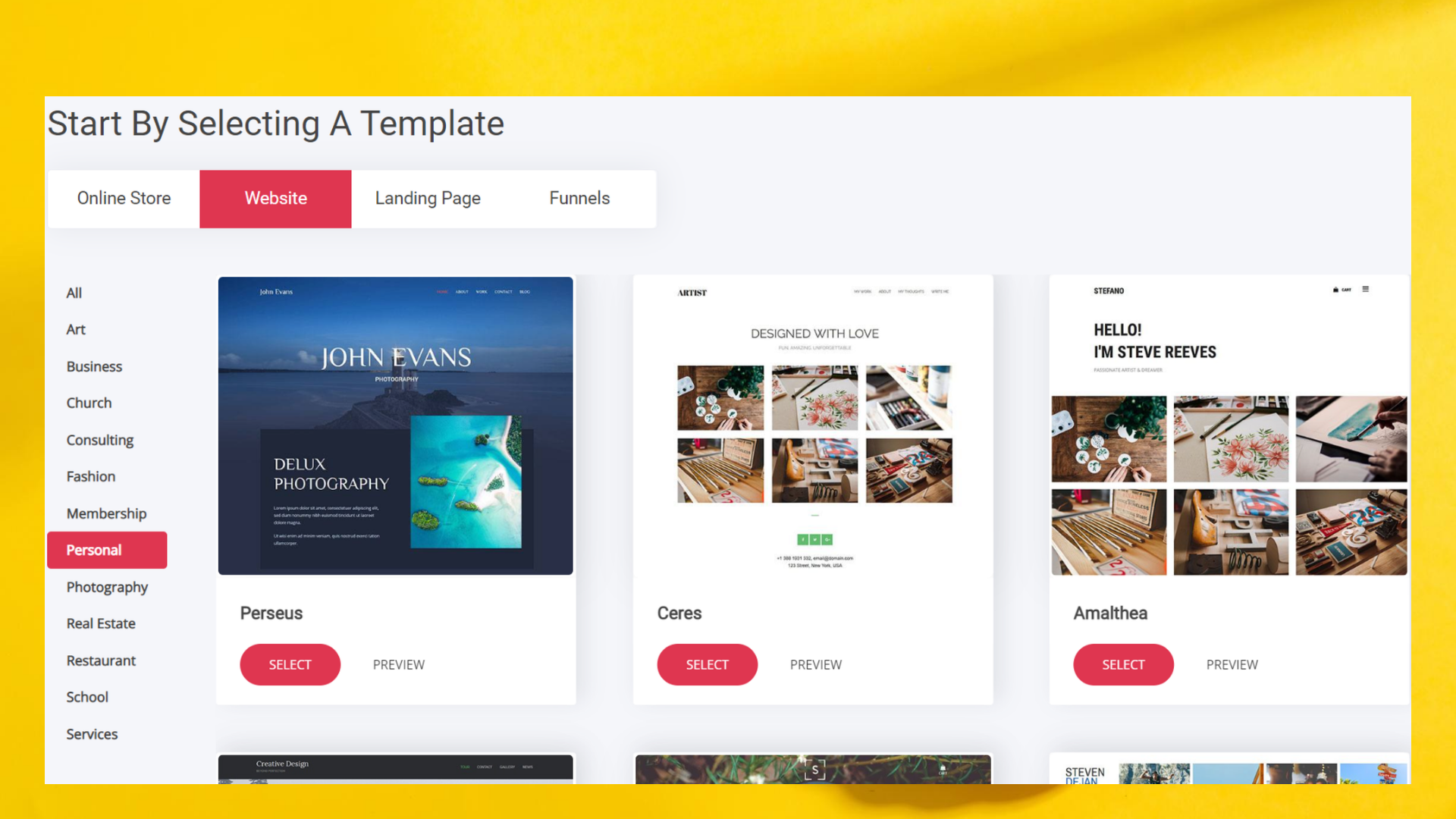Click All templates filter option
The width and height of the screenshot is (1456, 819).
click(x=74, y=293)
